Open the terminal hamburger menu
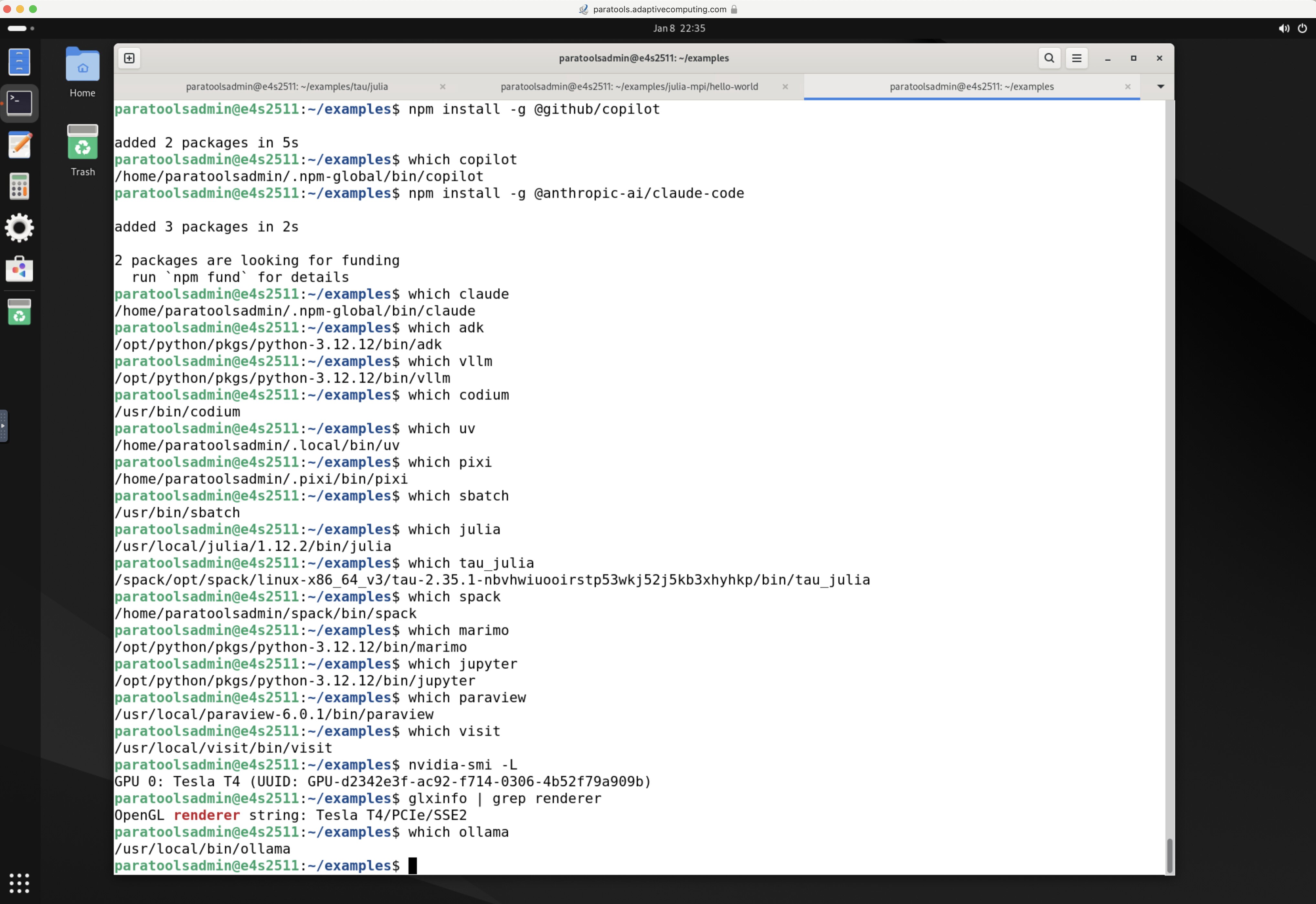1316x904 pixels. click(x=1077, y=58)
